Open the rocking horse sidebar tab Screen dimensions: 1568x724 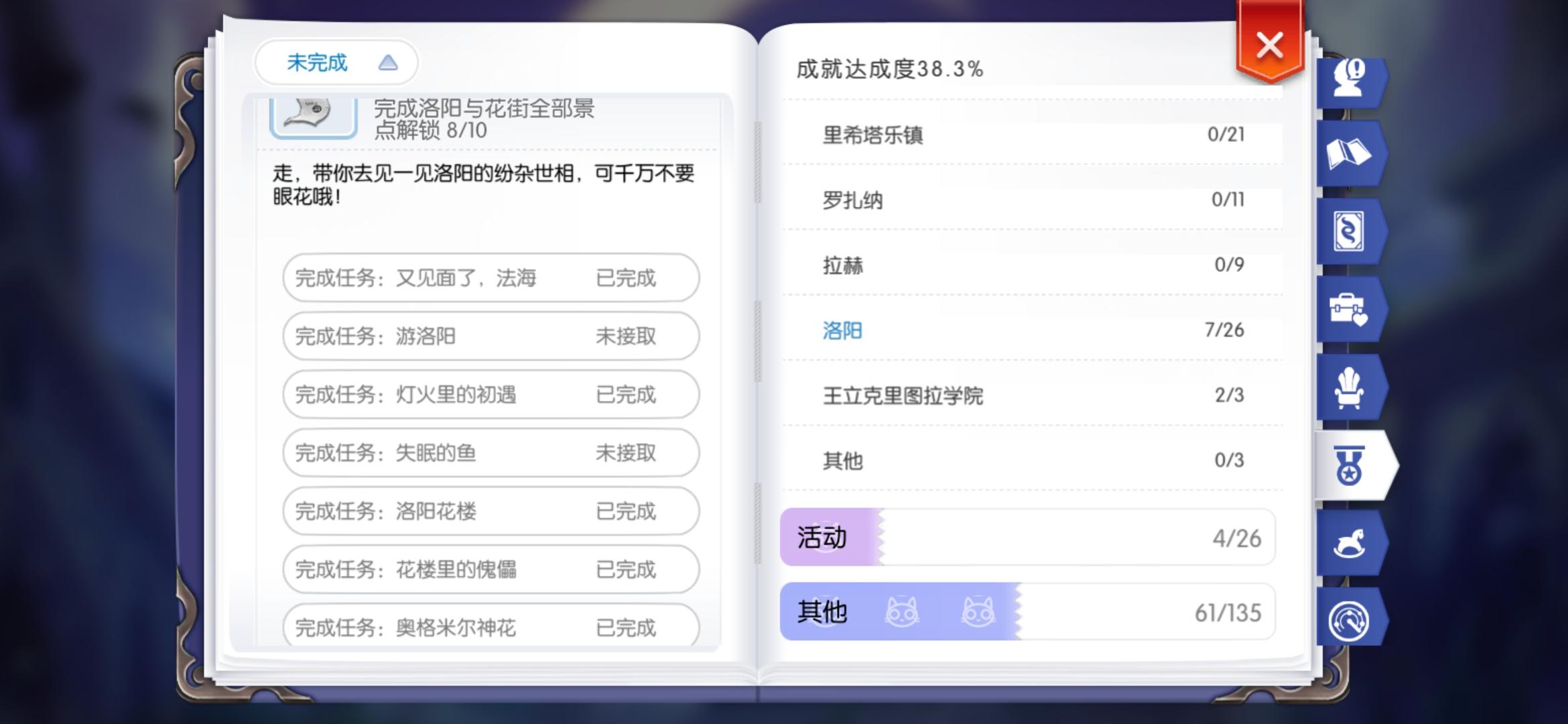coord(1350,543)
